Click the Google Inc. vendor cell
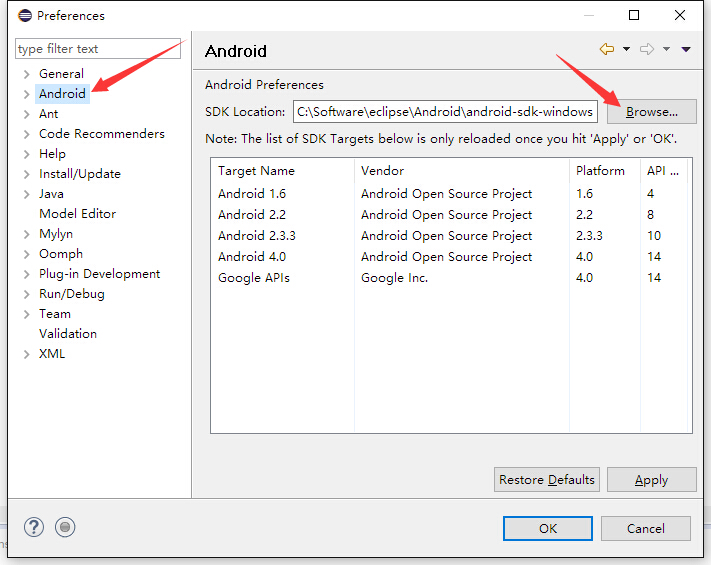 pos(394,277)
